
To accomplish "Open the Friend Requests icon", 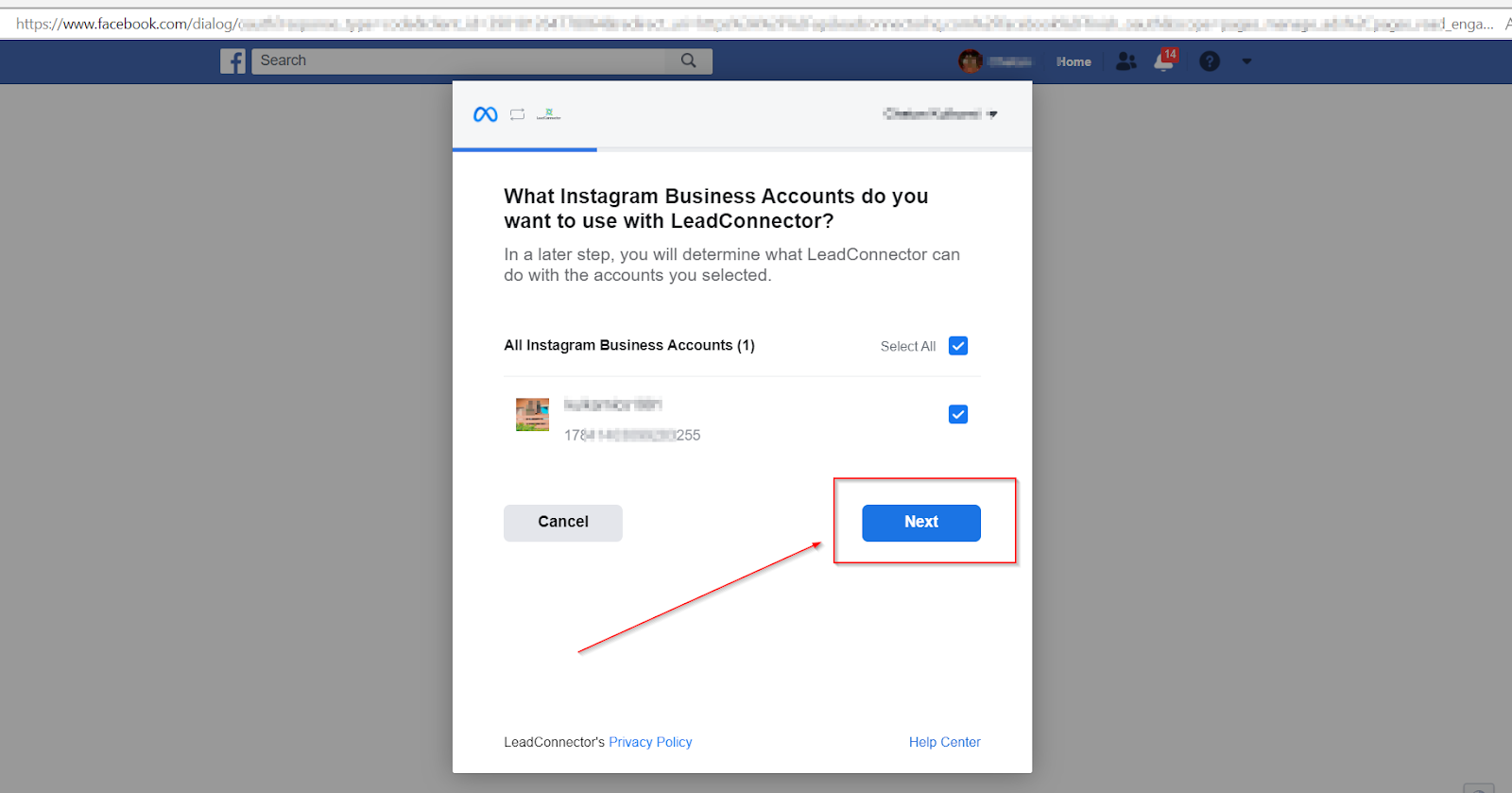I will pyautogui.click(x=1125, y=61).
